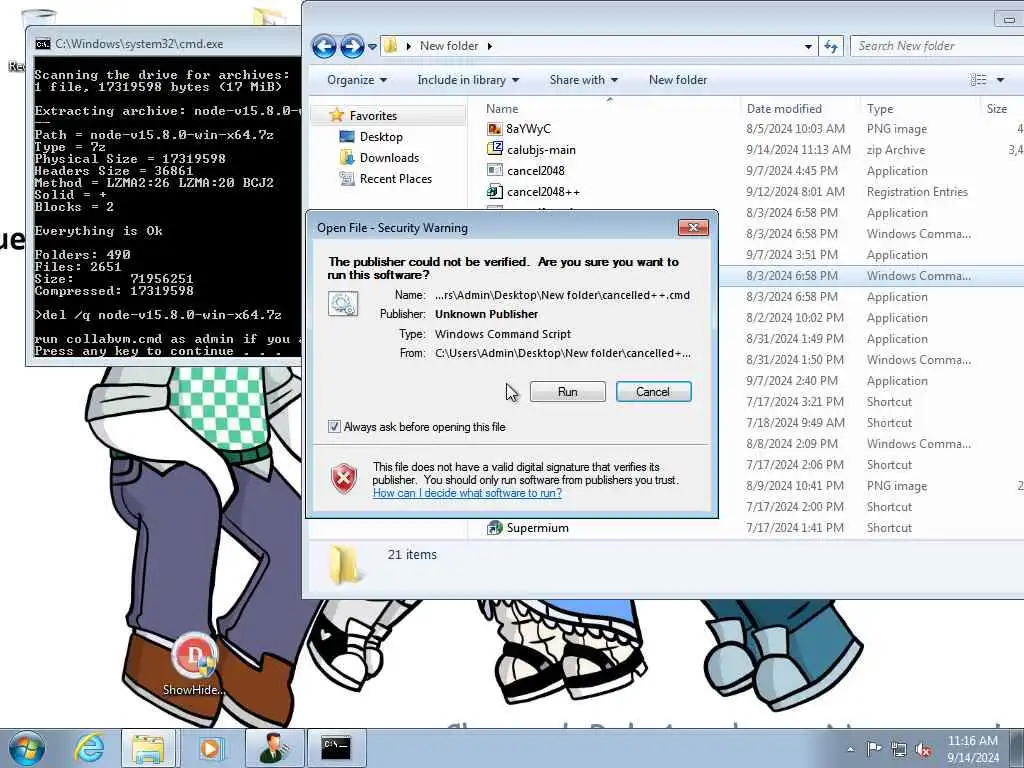Select the 8aYWyC PNG file icon
This screenshot has height=768, width=1024.
(x=494, y=129)
